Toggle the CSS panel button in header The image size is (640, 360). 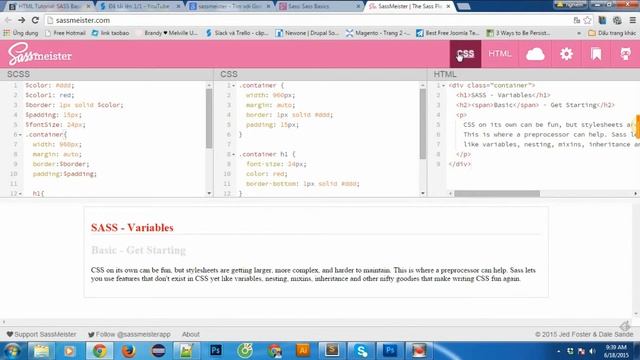465,54
